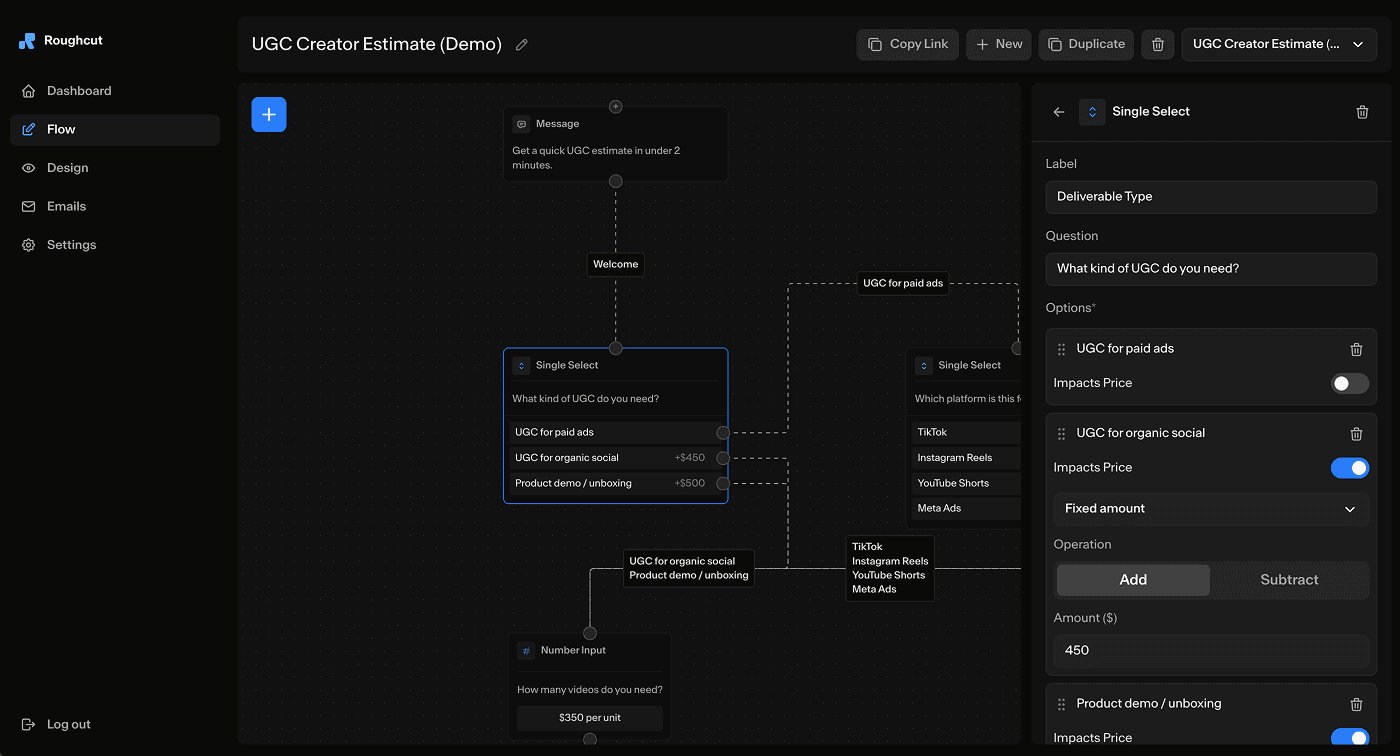Click the blue plus button on the canvas

(268, 114)
